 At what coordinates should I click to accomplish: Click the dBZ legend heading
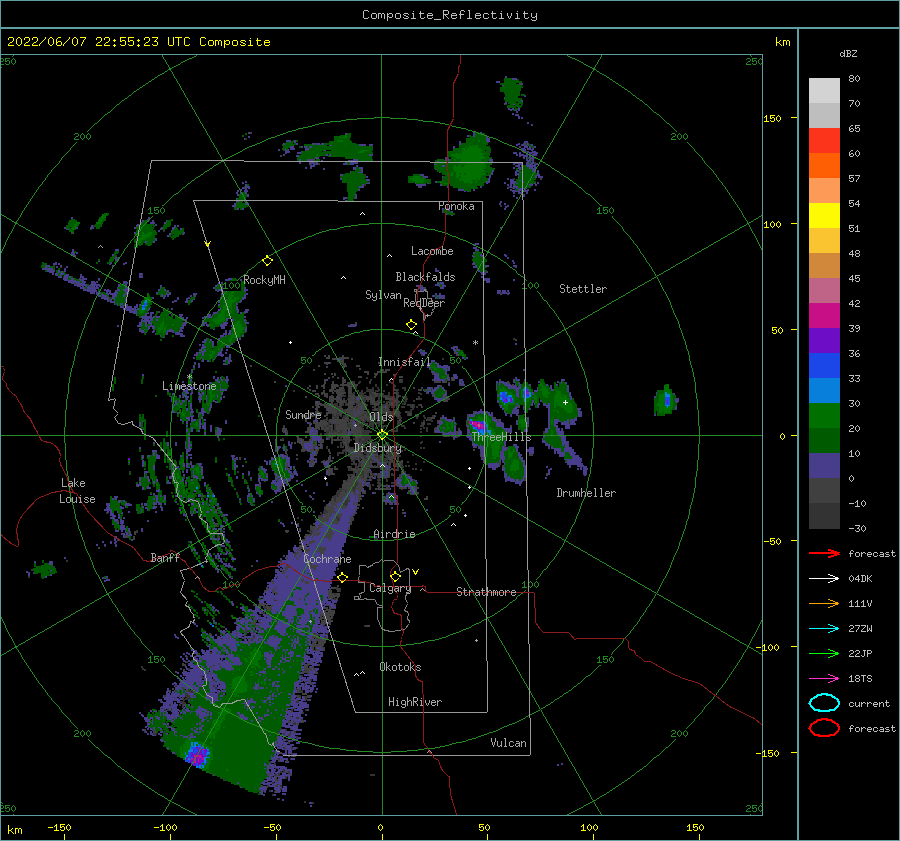click(x=848, y=53)
